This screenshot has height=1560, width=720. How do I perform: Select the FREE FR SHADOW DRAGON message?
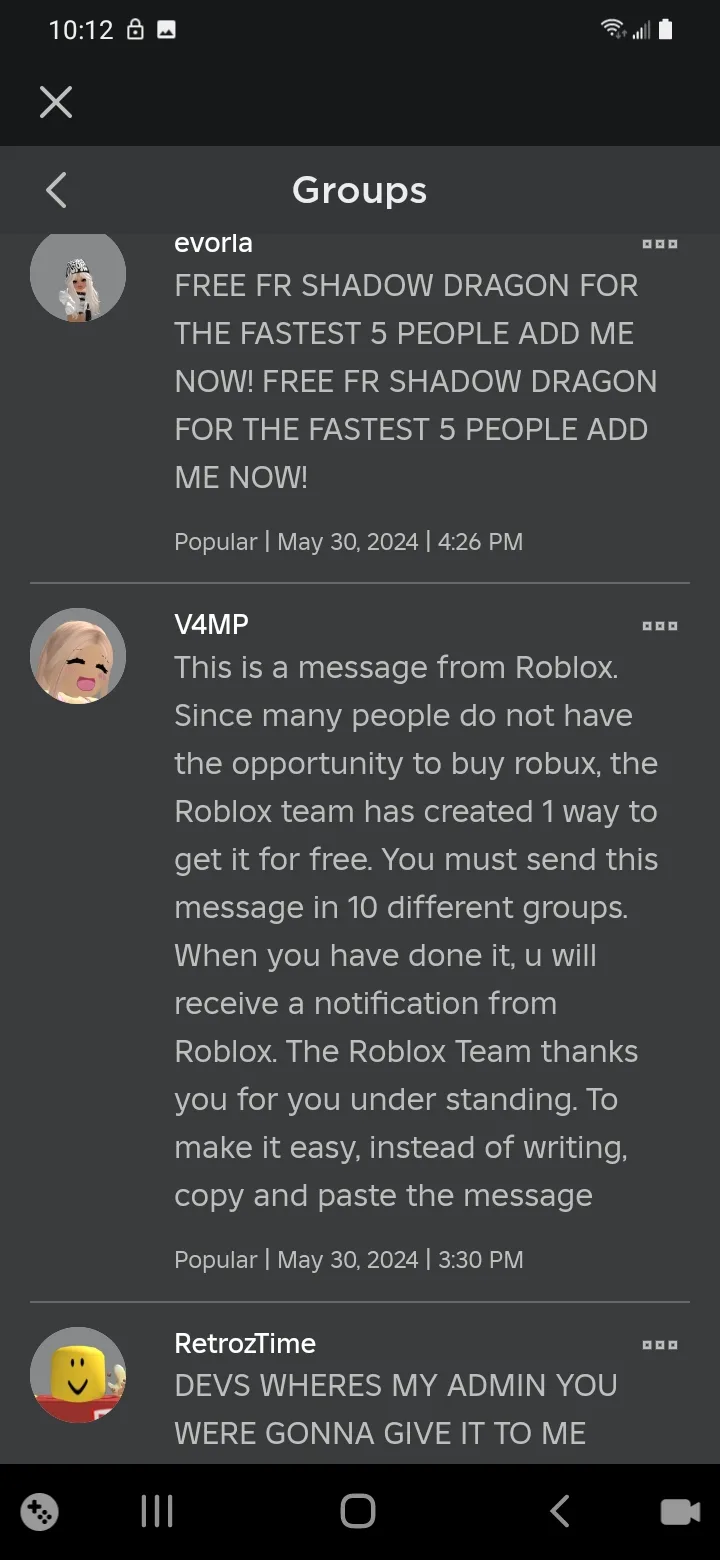(x=416, y=381)
